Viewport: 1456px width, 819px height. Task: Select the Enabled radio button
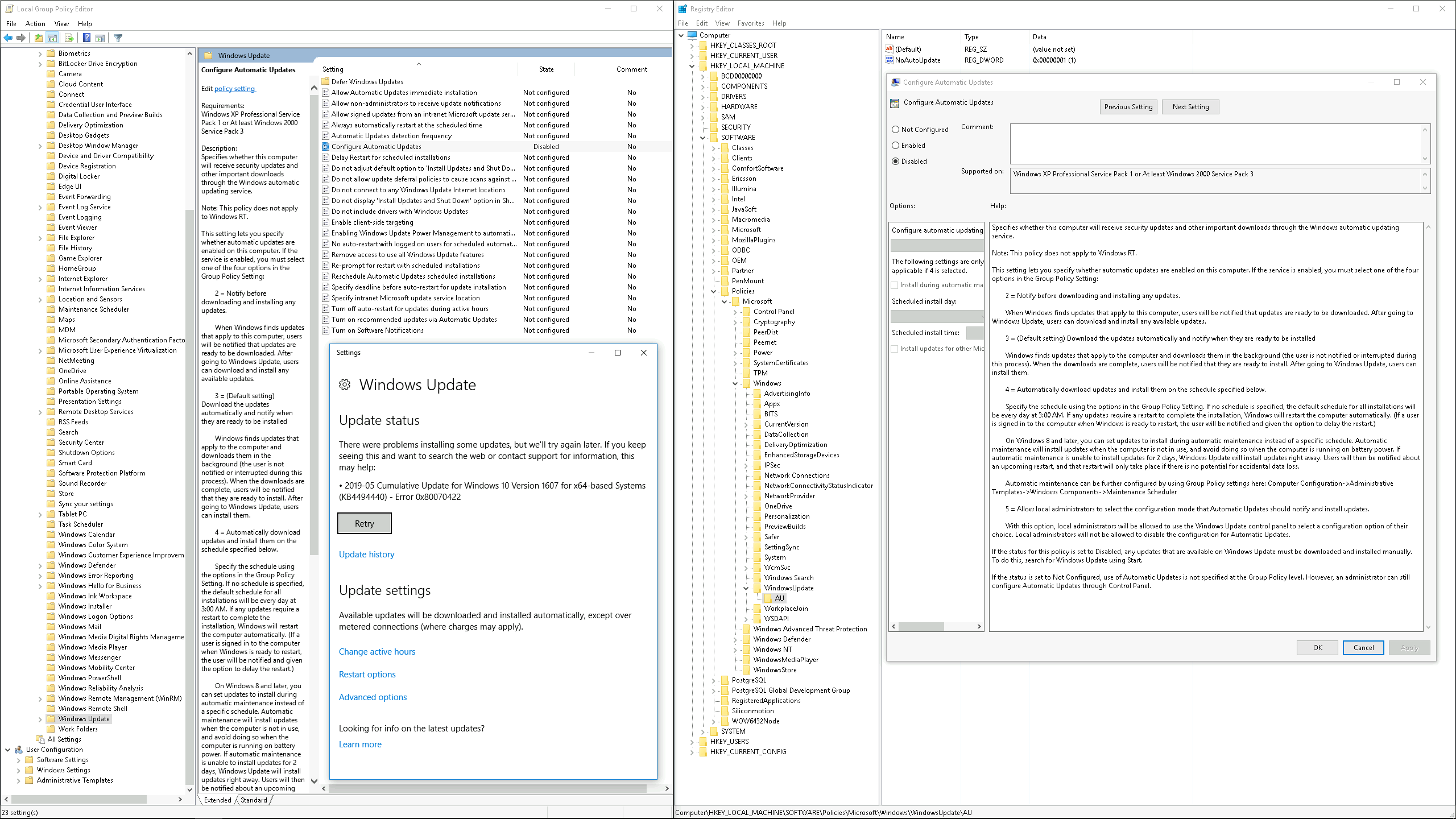(x=896, y=146)
